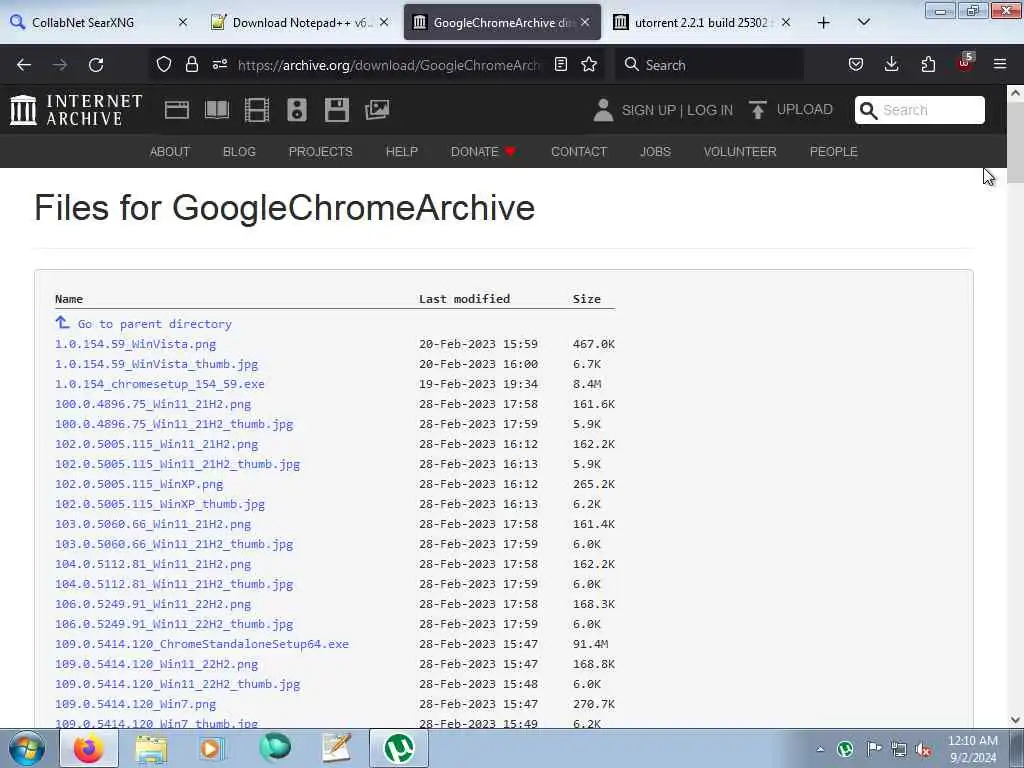Open Internet Archive software floppy icon
The image size is (1024, 768).
[337, 110]
